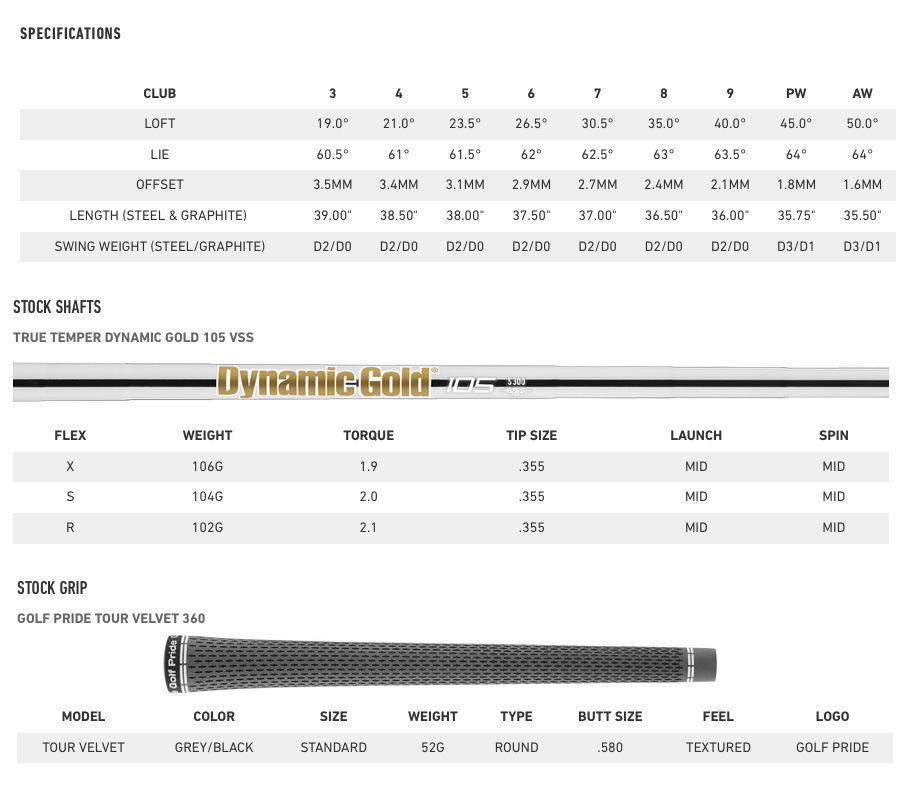Click the TIP SIZE column header

click(532, 436)
